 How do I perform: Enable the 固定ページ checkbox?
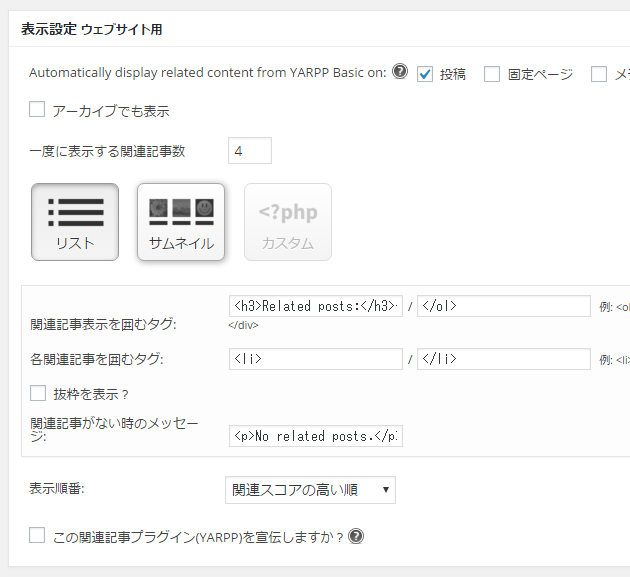492,73
